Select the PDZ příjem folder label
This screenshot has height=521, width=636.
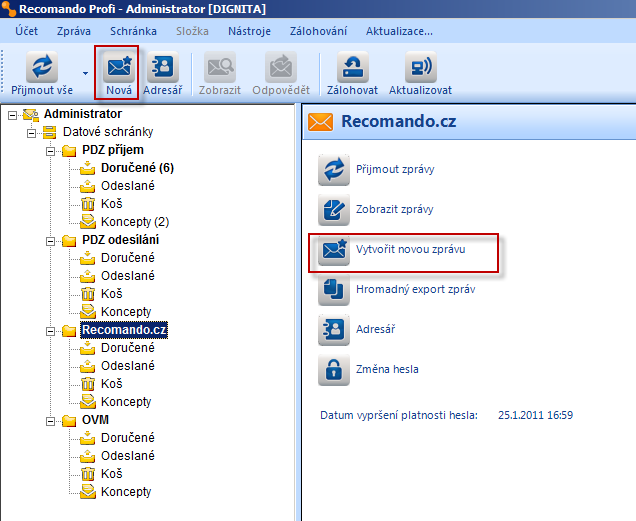(x=113, y=150)
